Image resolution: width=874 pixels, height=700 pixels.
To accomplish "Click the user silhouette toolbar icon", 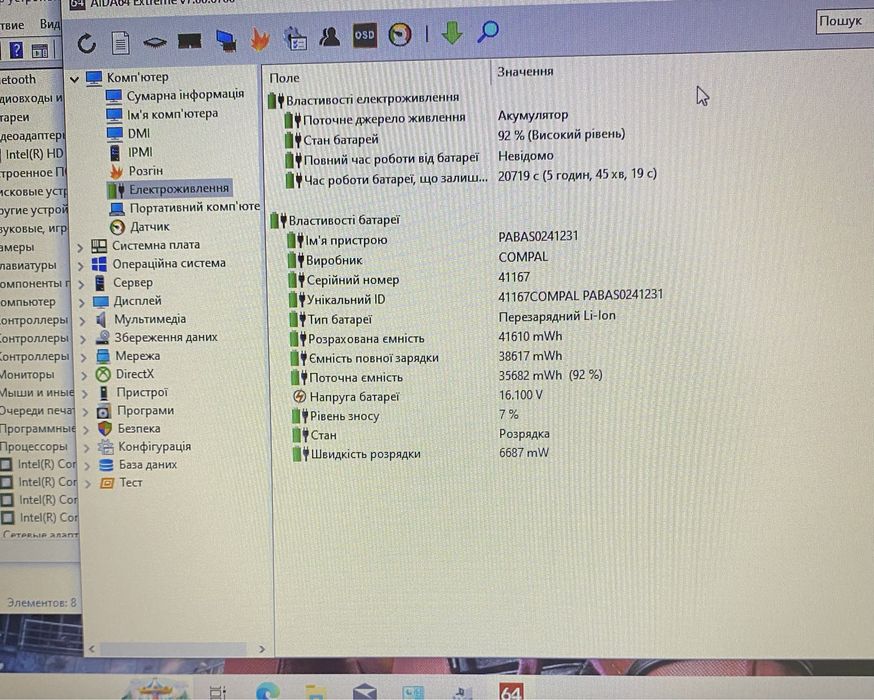I will coord(329,37).
